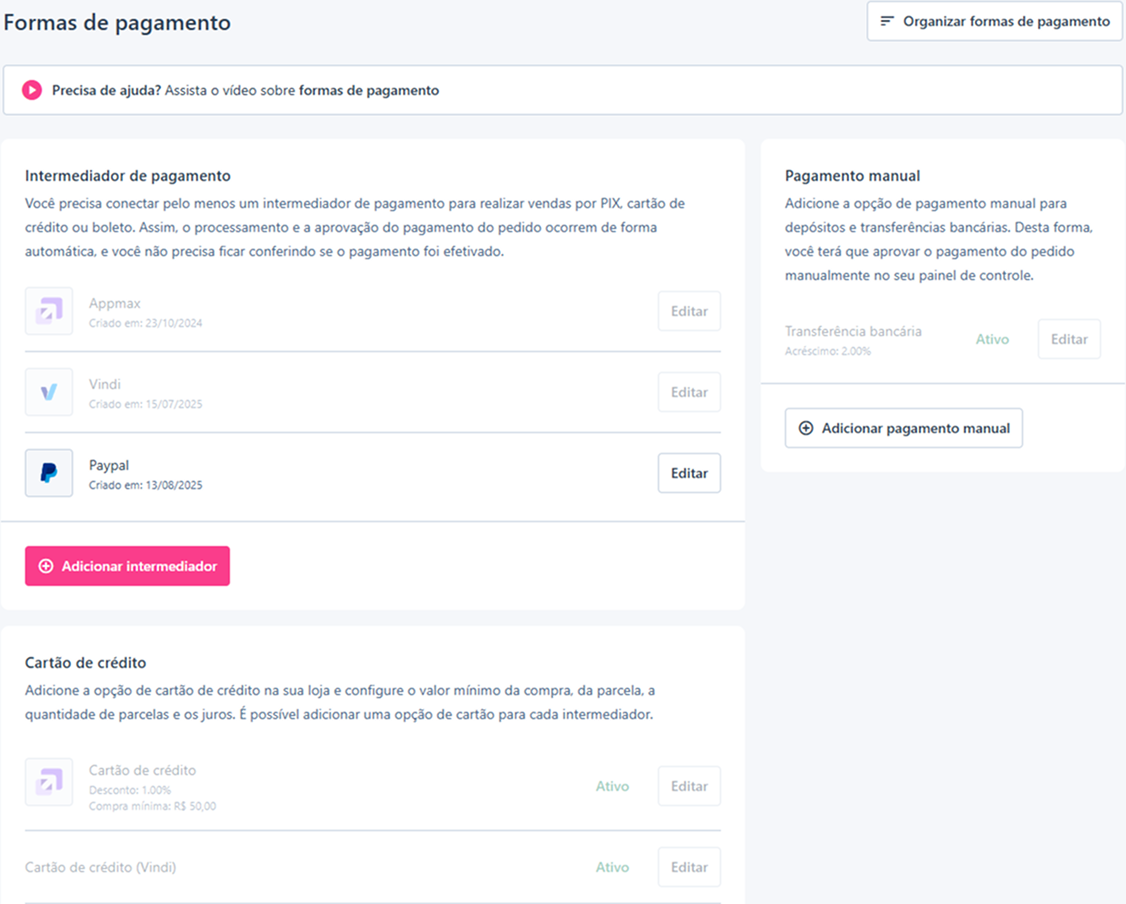Viewport: 1126px width, 904px height.
Task: Edit the Transferência bancária manual payment
Action: pos(1069,339)
